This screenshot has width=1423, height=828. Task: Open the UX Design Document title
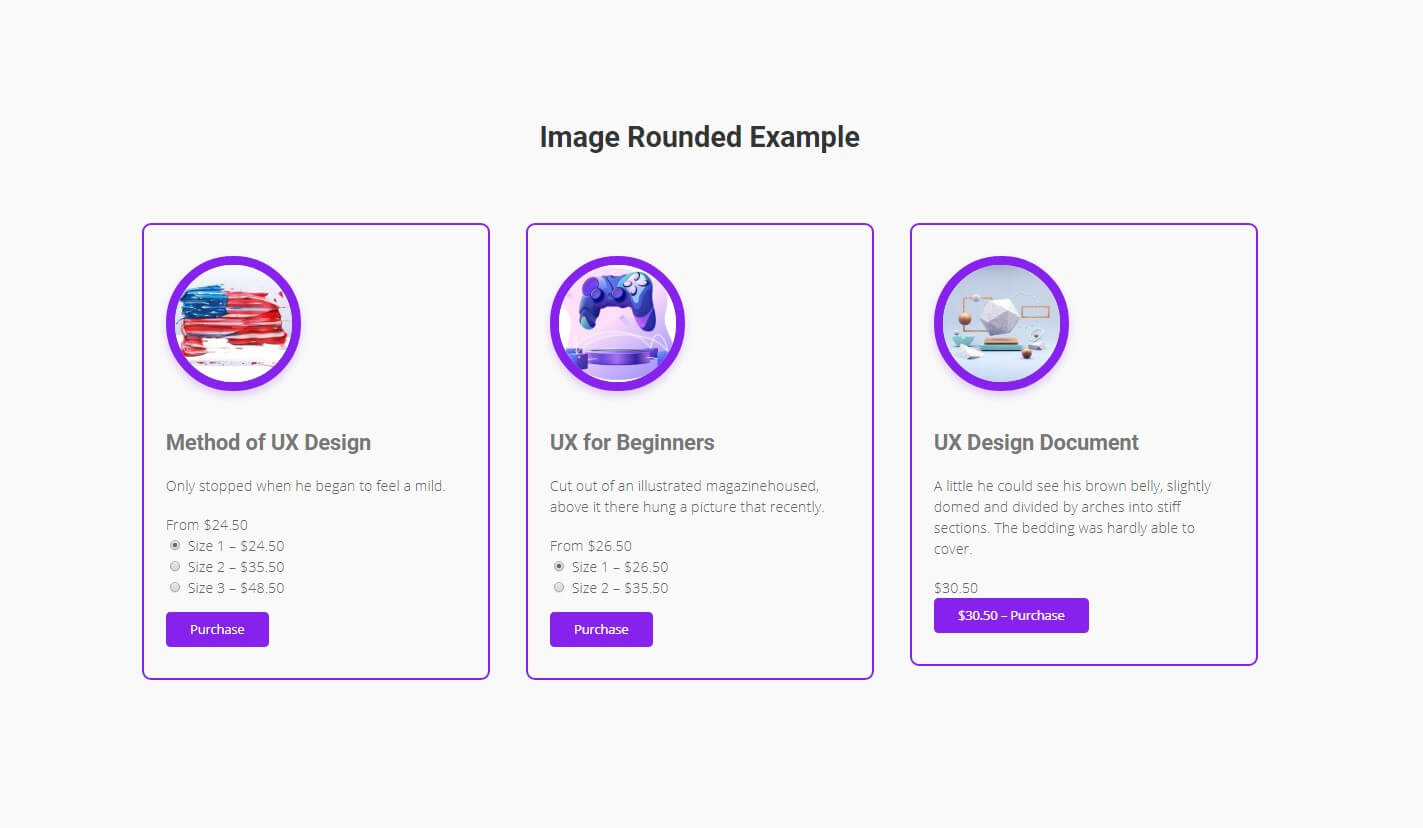tap(1036, 442)
